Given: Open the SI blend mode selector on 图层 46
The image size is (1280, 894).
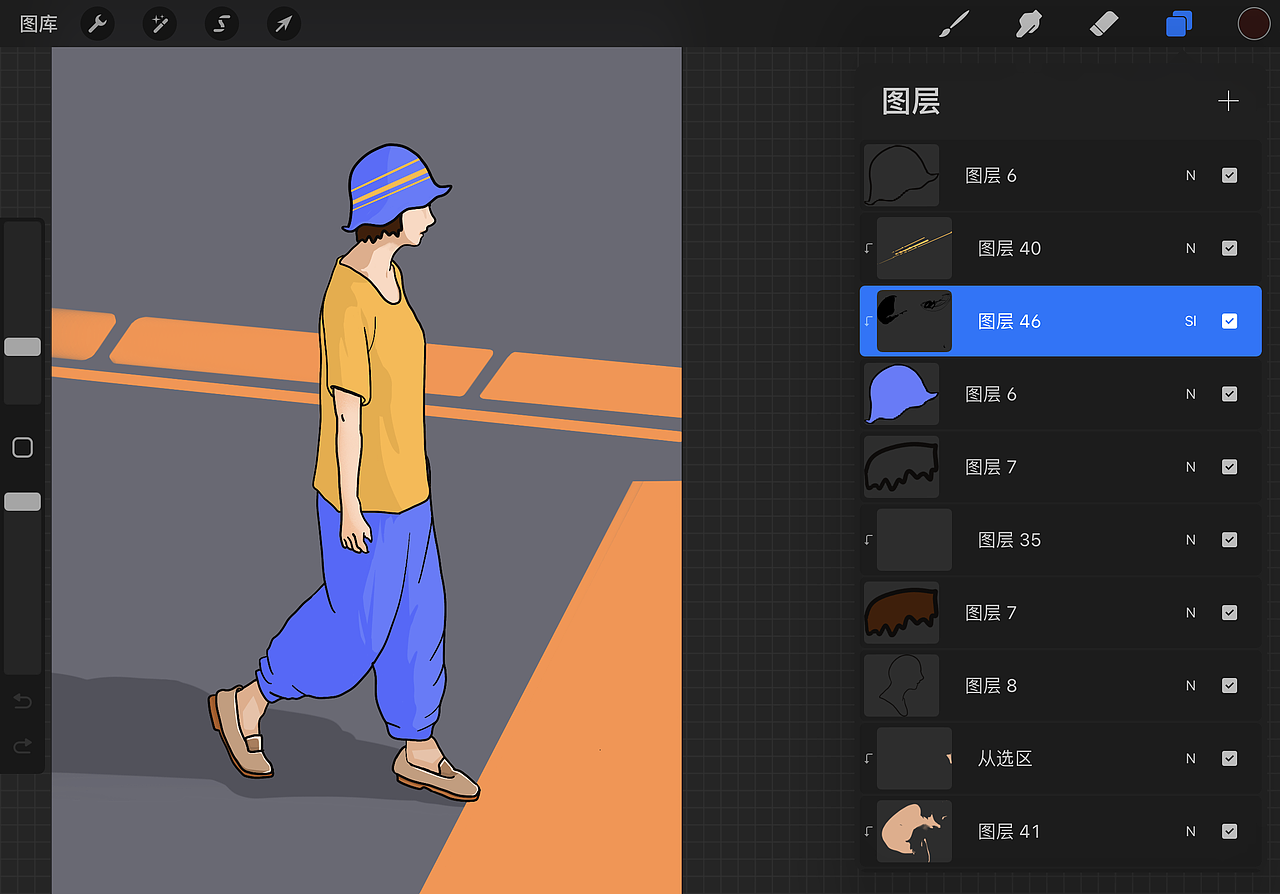Looking at the screenshot, I should (x=1190, y=321).
